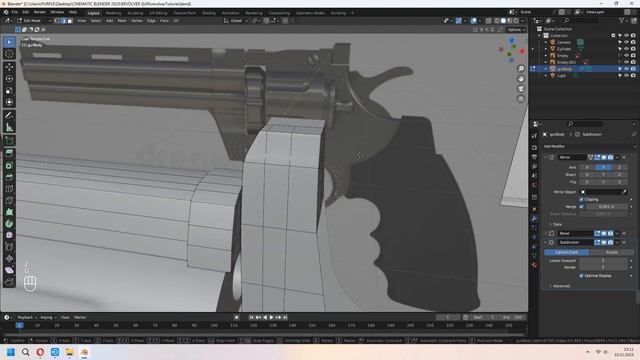Select the Inset Faces tool

click(x=9, y=165)
